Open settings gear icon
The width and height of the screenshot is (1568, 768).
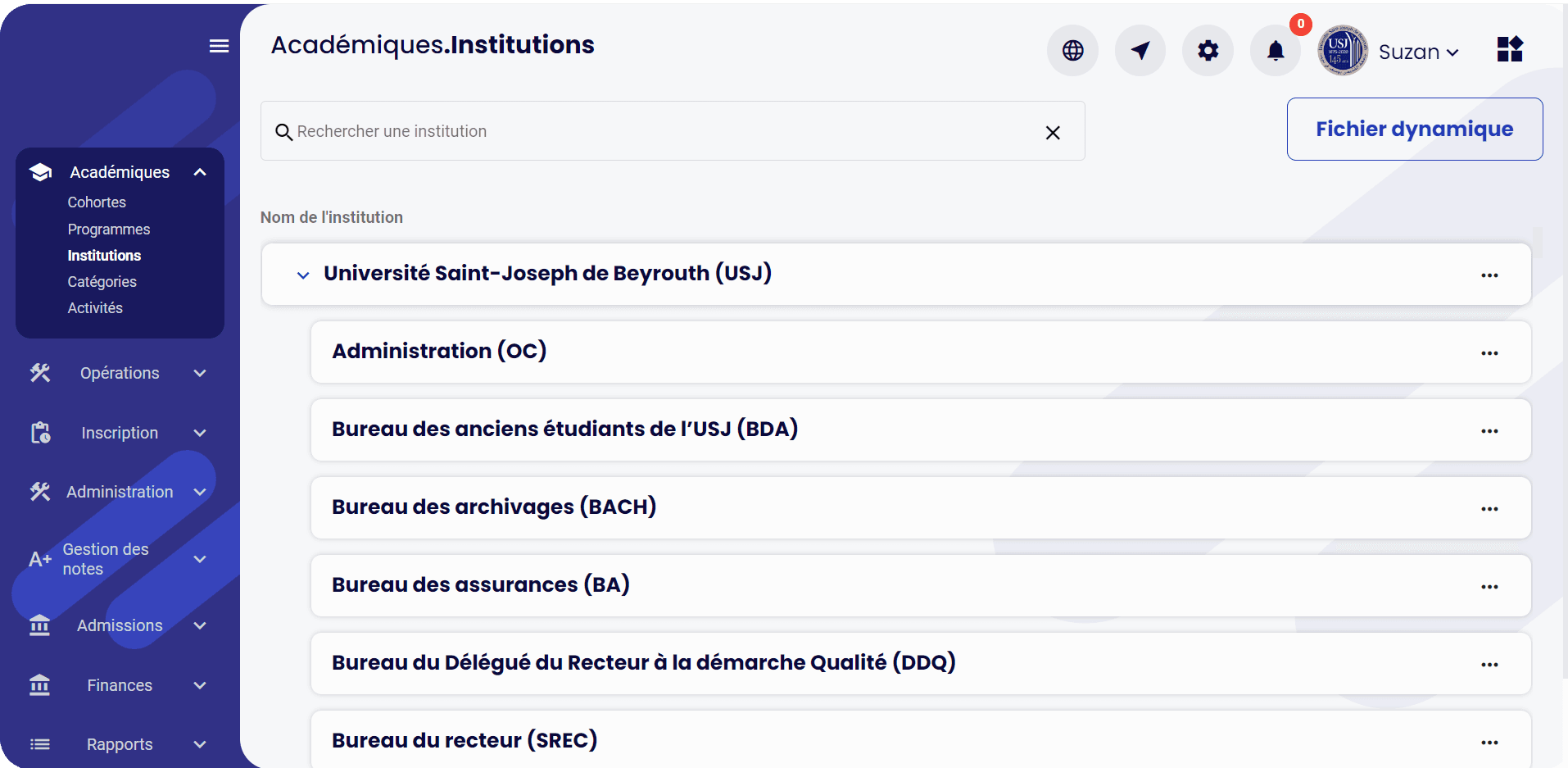[1208, 51]
